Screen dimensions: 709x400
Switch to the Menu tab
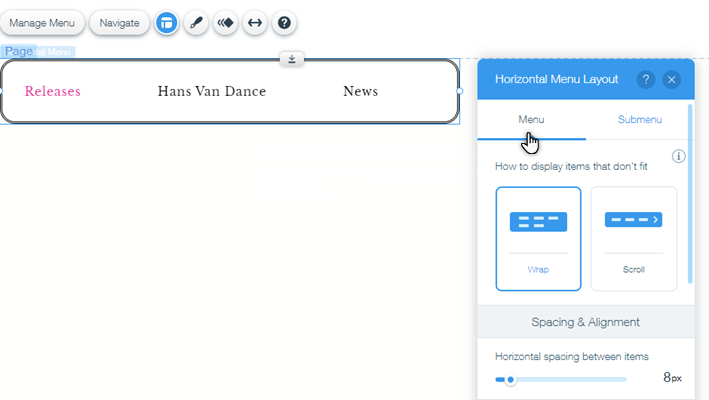pyautogui.click(x=531, y=120)
